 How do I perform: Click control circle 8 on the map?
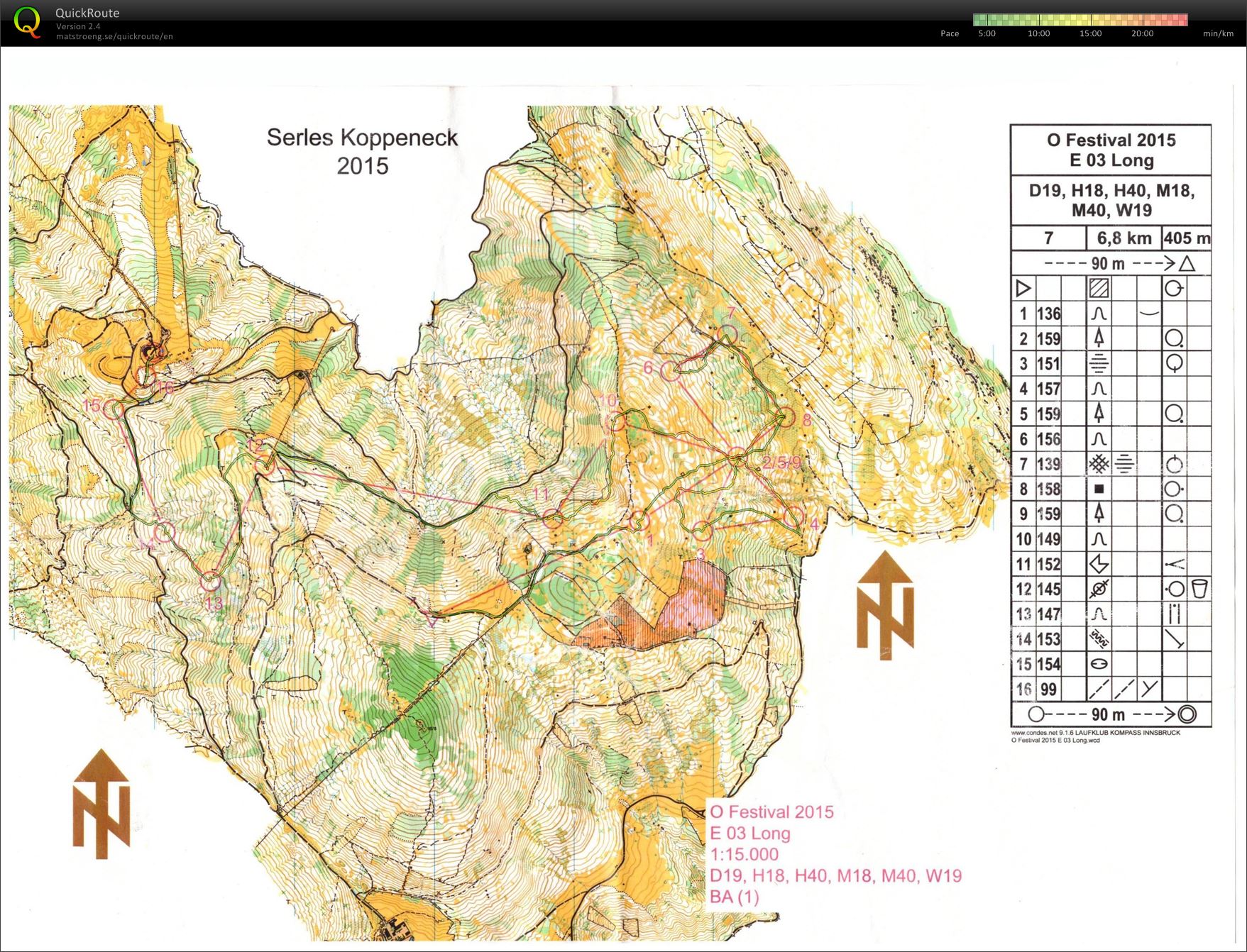[786, 417]
